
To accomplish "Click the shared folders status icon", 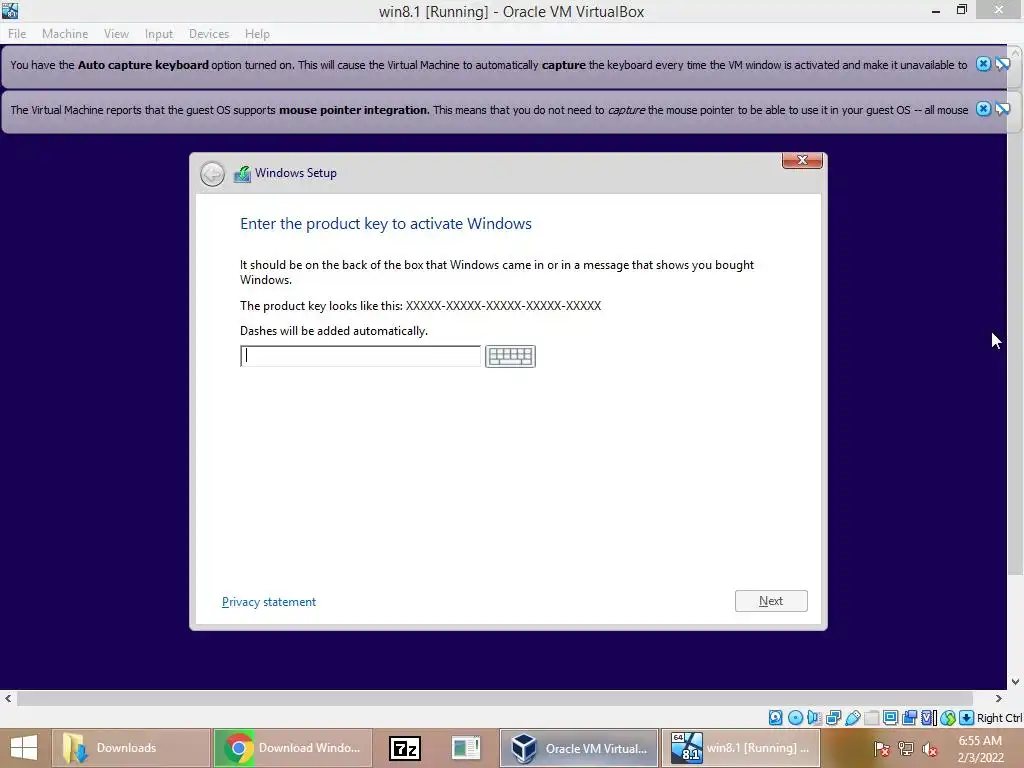I will (871, 718).
